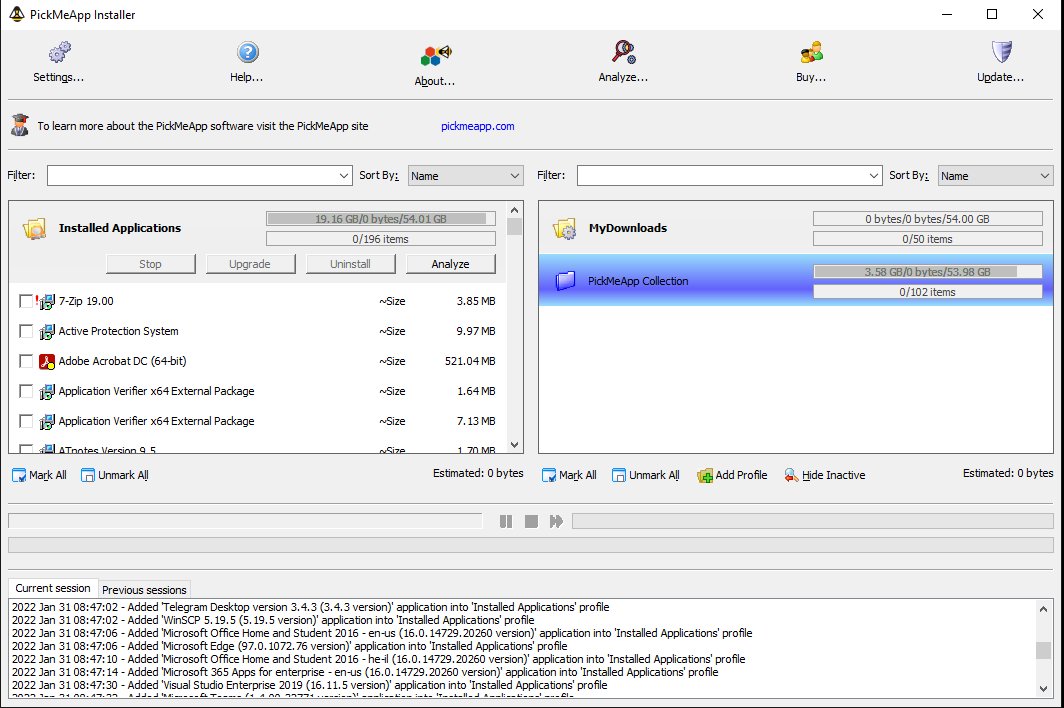
Task: Visit the pickmeapp.com link
Action: tap(478, 126)
